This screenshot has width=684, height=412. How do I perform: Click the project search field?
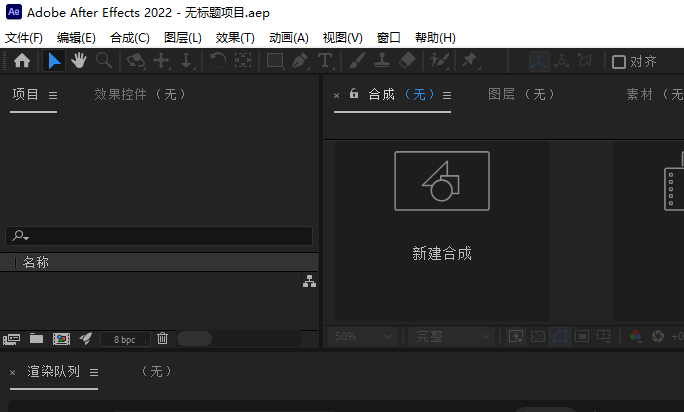pyautogui.click(x=159, y=236)
